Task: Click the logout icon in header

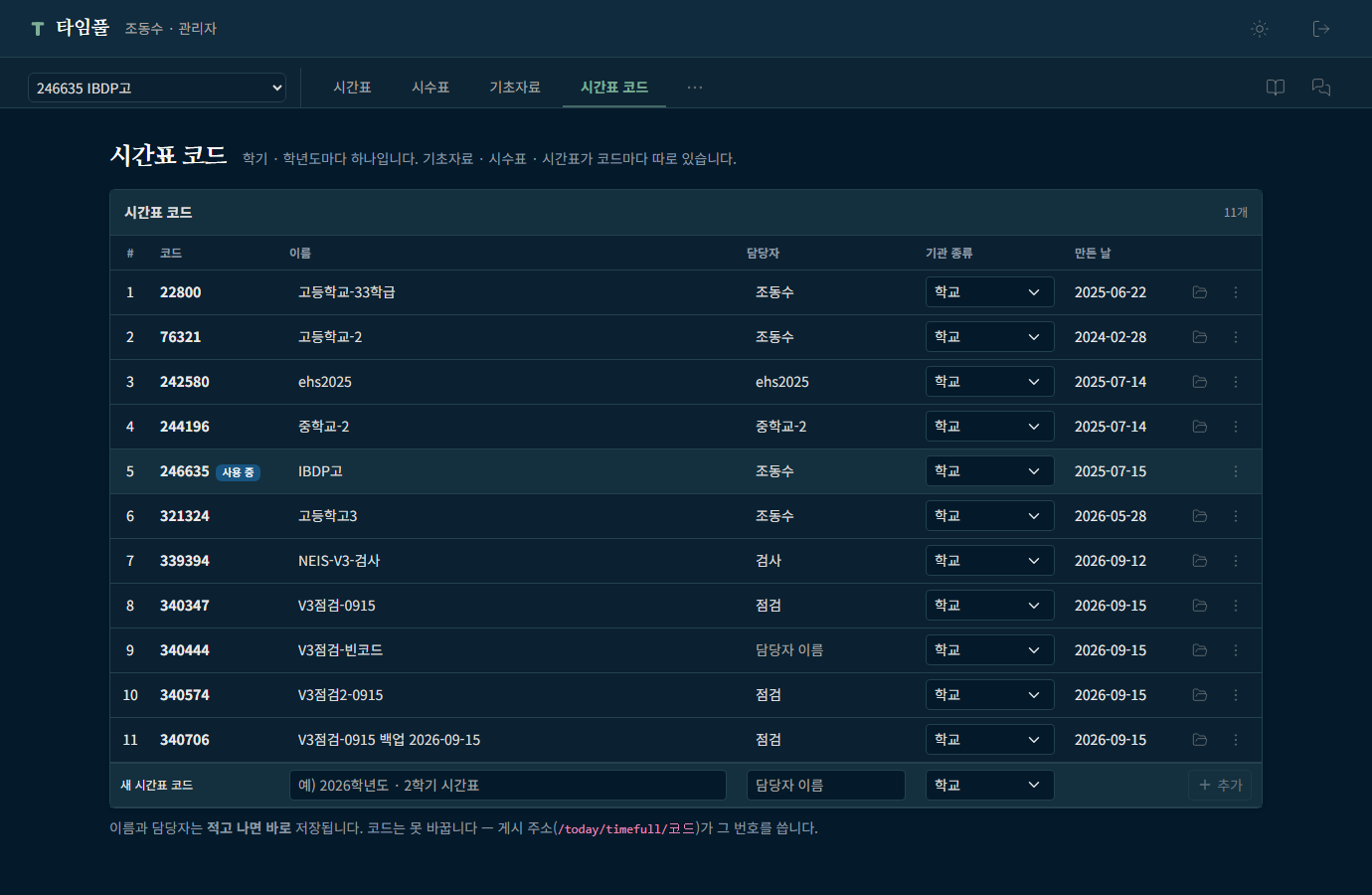Action: (1321, 29)
